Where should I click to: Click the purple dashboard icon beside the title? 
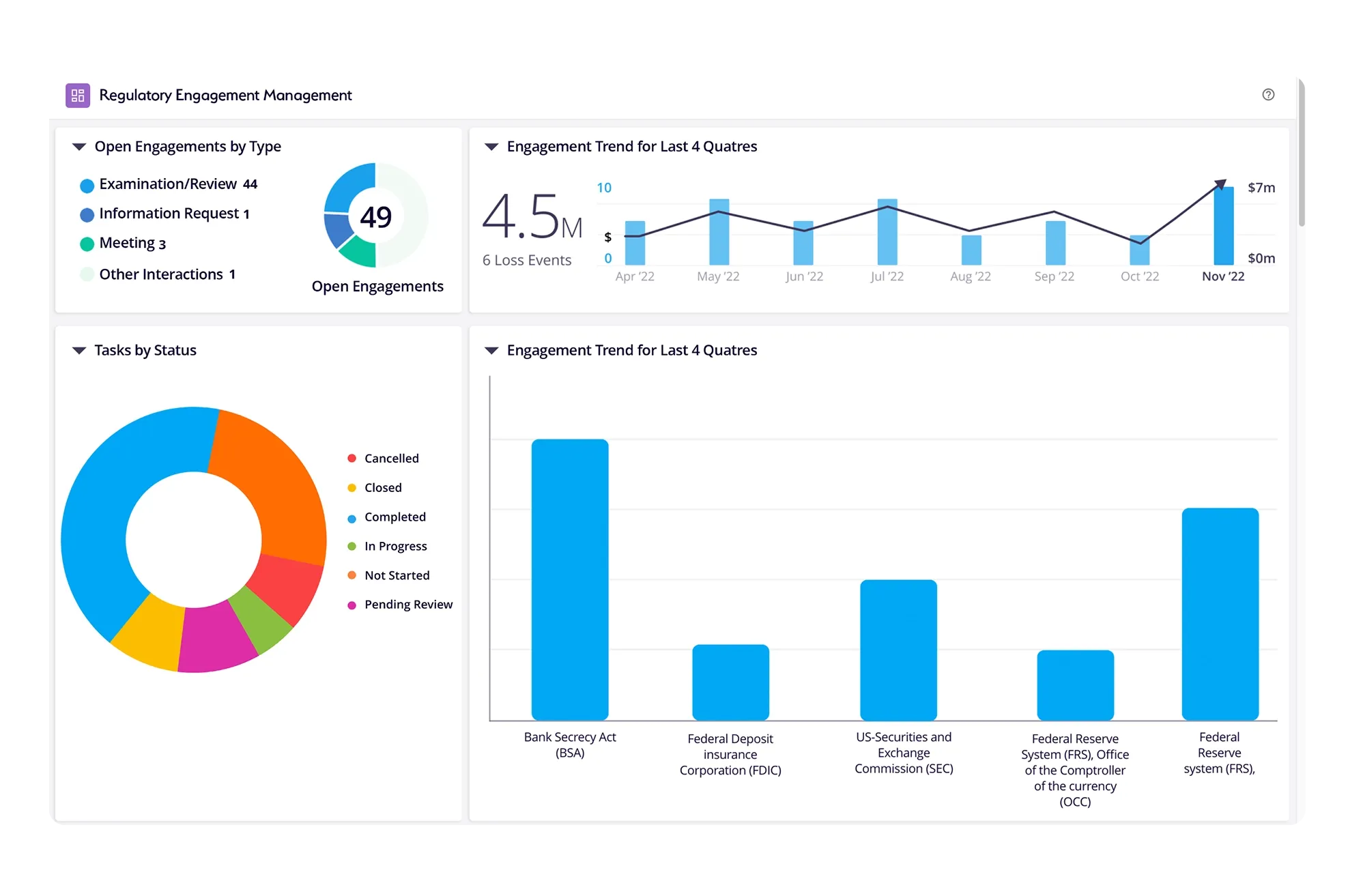[x=77, y=96]
